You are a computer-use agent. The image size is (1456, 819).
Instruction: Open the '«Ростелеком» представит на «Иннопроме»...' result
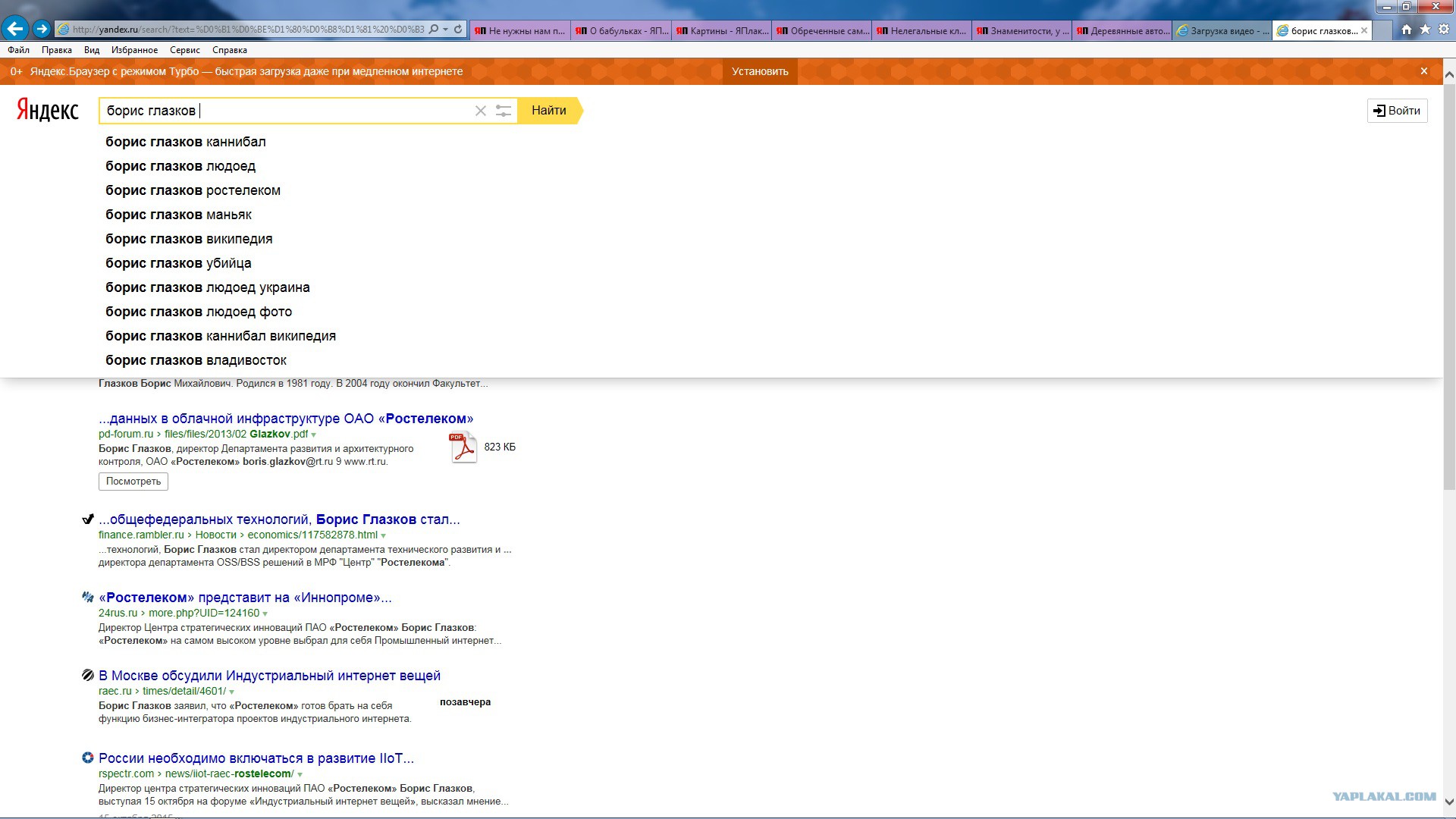click(x=245, y=598)
